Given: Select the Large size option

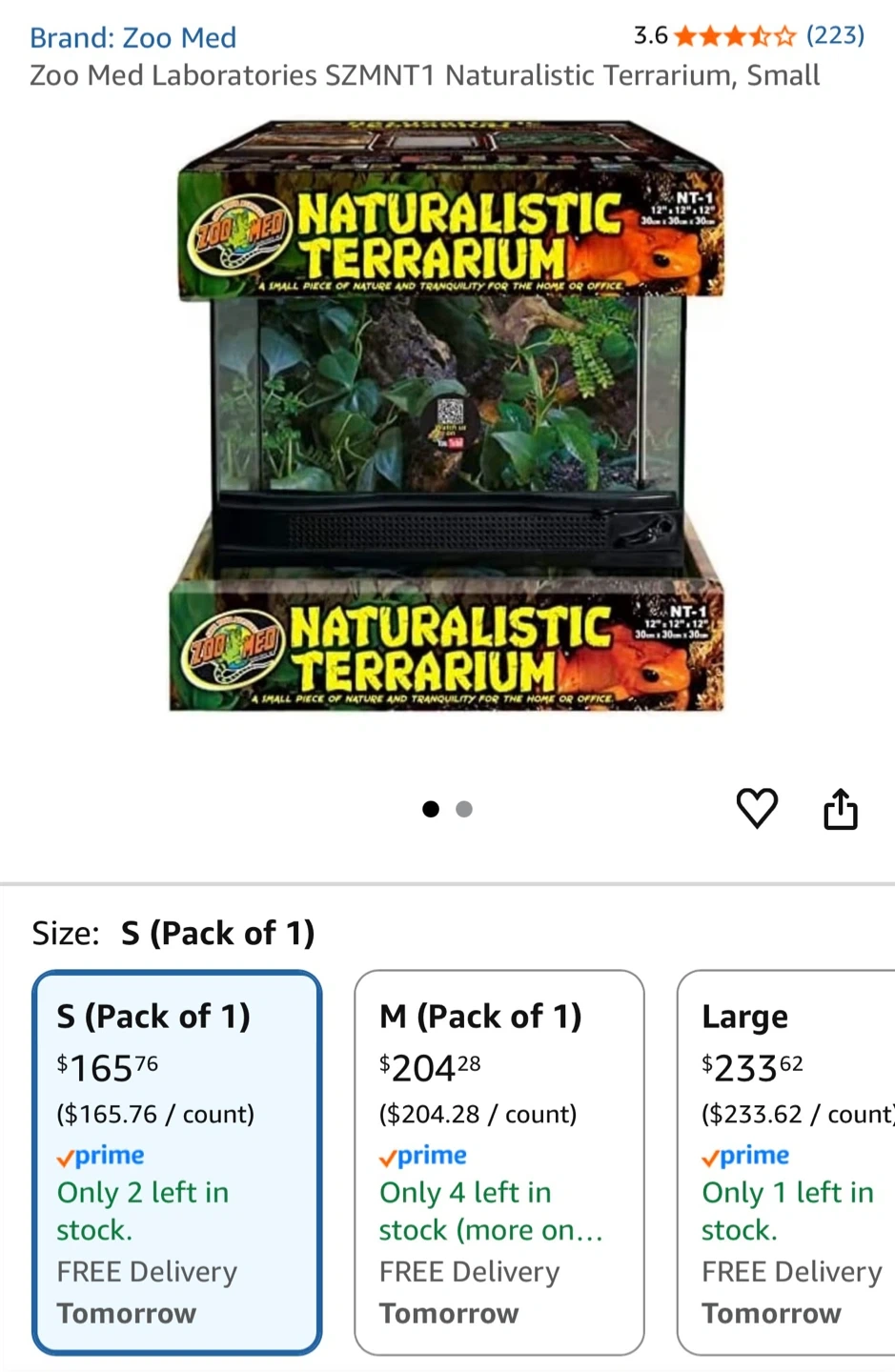Looking at the screenshot, I should click(786, 1162).
